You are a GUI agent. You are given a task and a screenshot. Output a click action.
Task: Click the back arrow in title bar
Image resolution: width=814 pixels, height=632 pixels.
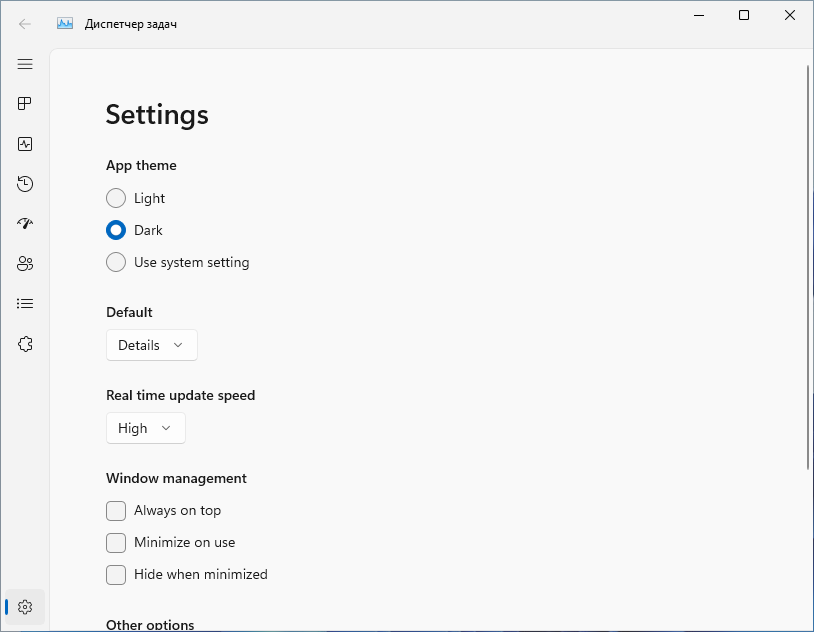24,24
